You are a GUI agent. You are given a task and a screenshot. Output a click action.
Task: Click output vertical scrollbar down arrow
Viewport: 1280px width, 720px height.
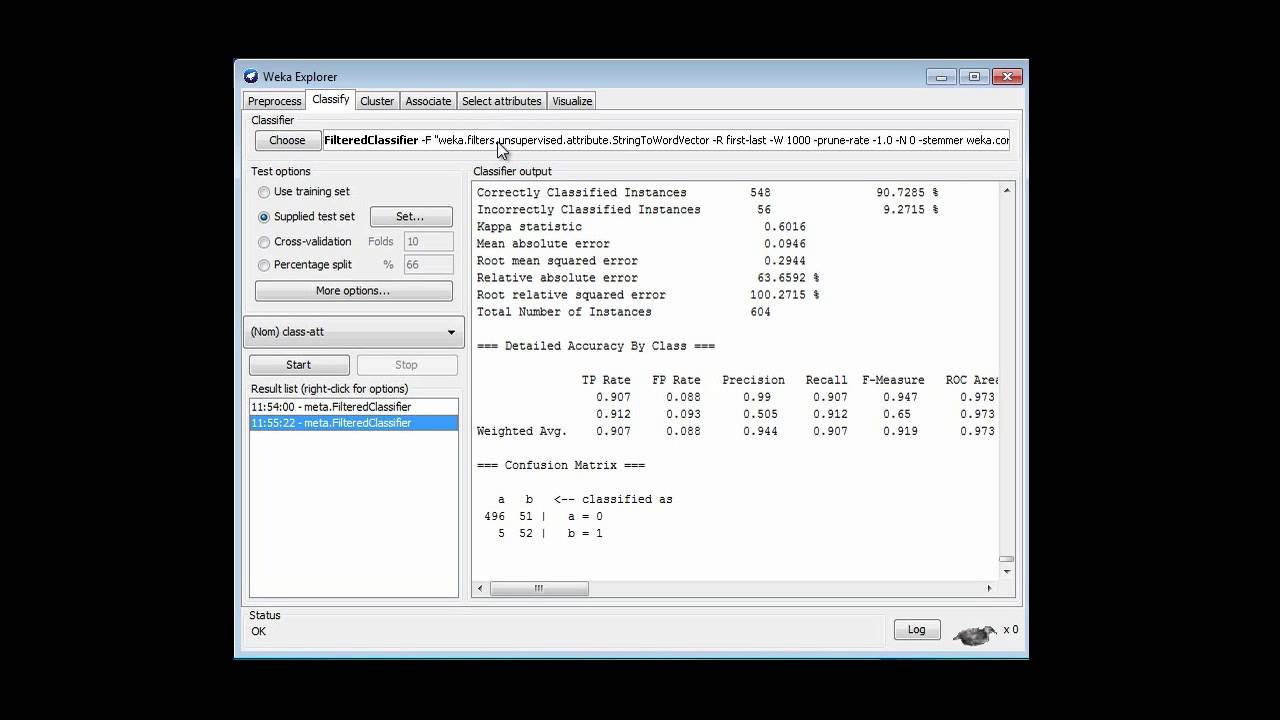point(1006,571)
